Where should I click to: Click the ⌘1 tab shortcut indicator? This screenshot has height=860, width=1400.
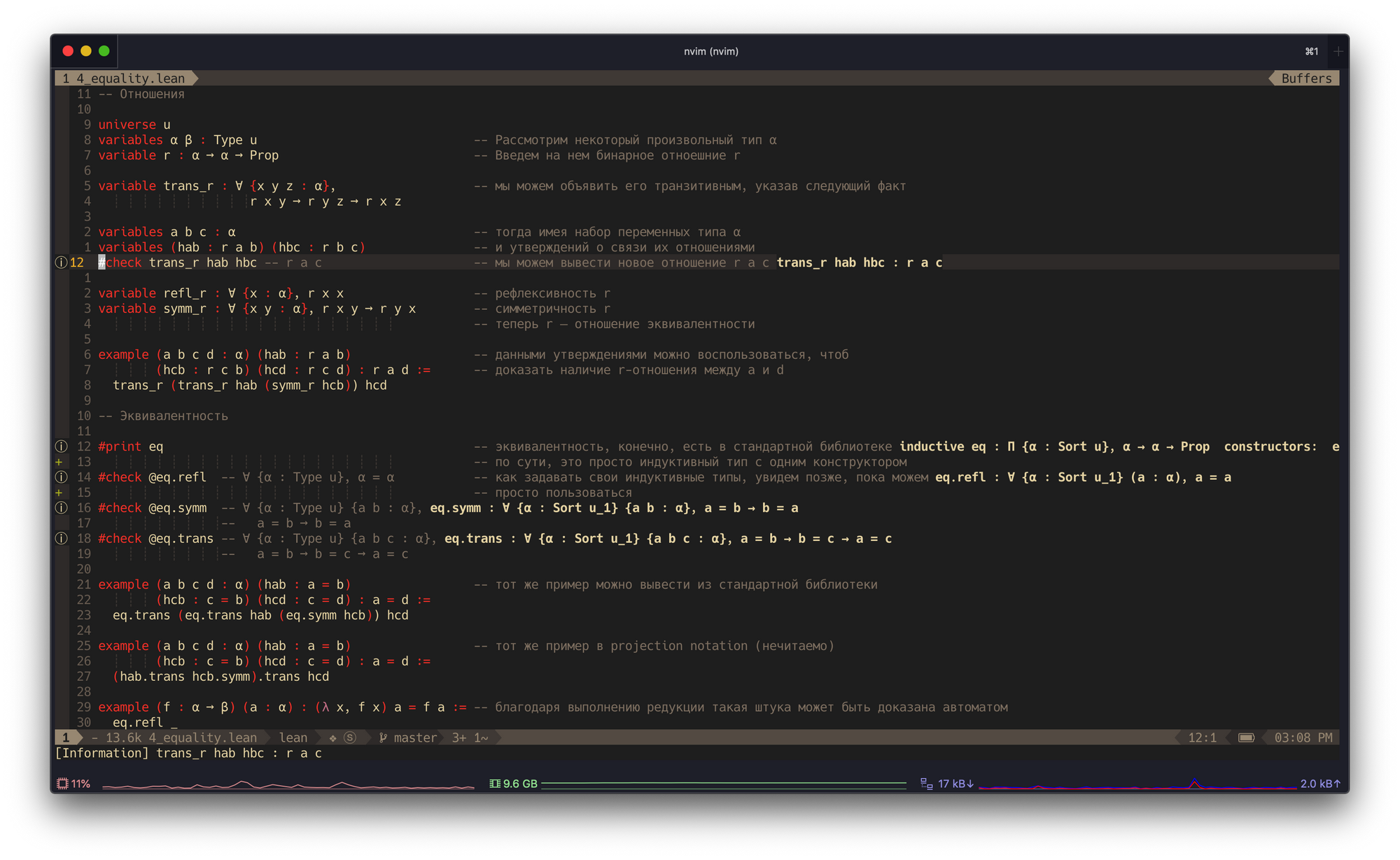pyautogui.click(x=1312, y=51)
